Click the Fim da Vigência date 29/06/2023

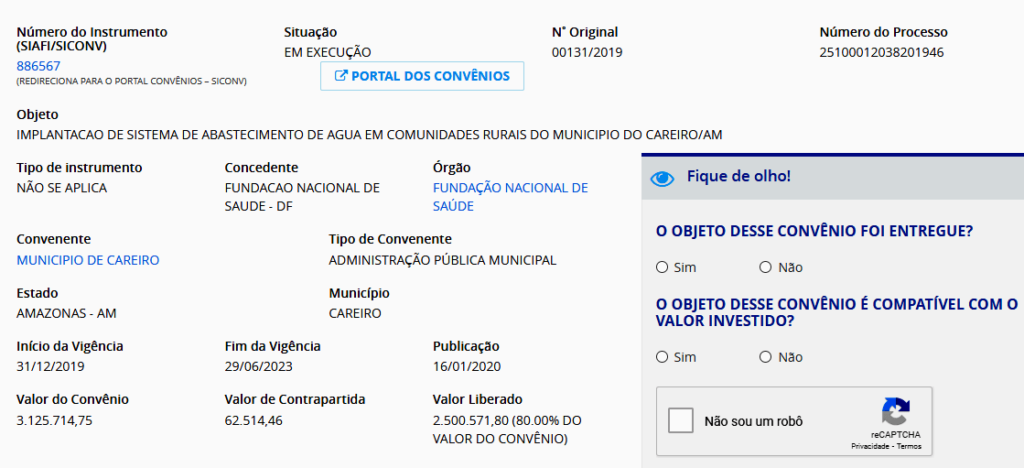point(257,367)
